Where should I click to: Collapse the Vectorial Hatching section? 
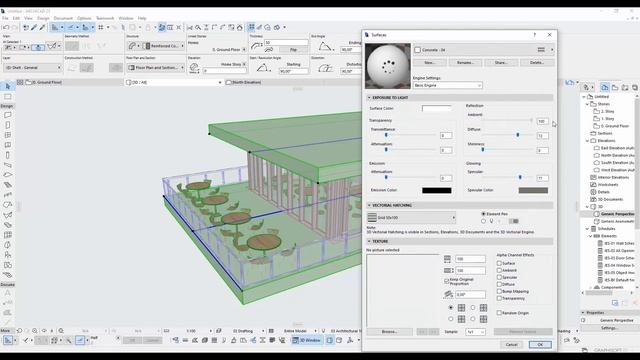(369, 205)
